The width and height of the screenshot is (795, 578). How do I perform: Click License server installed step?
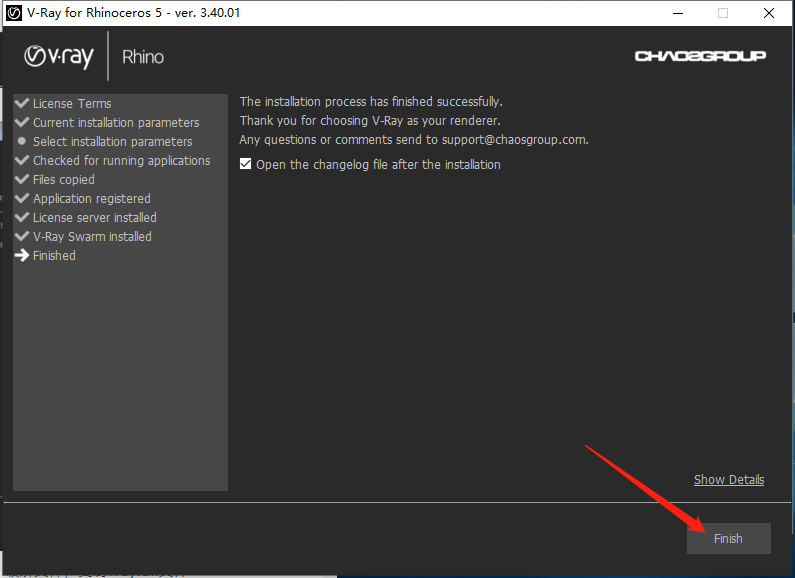(x=95, y=218)
